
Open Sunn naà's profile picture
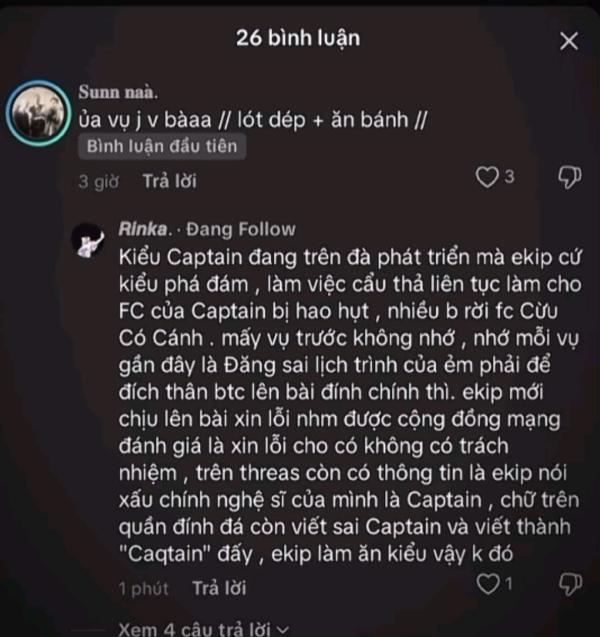[x=39, y=113]
